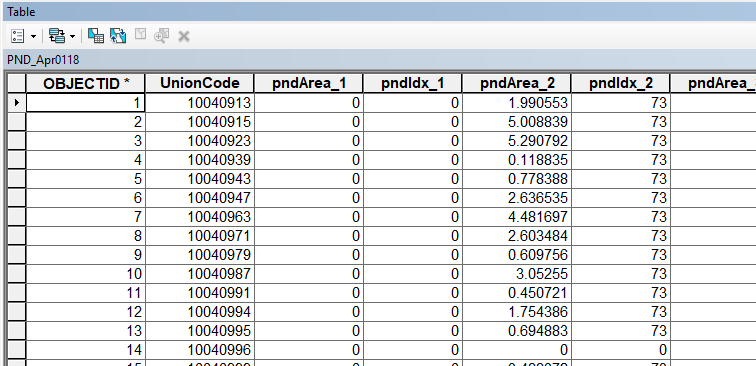Screen dimensions: 756x366
Task: Click the Delete Selected icon
Action: tap(184, 36)
